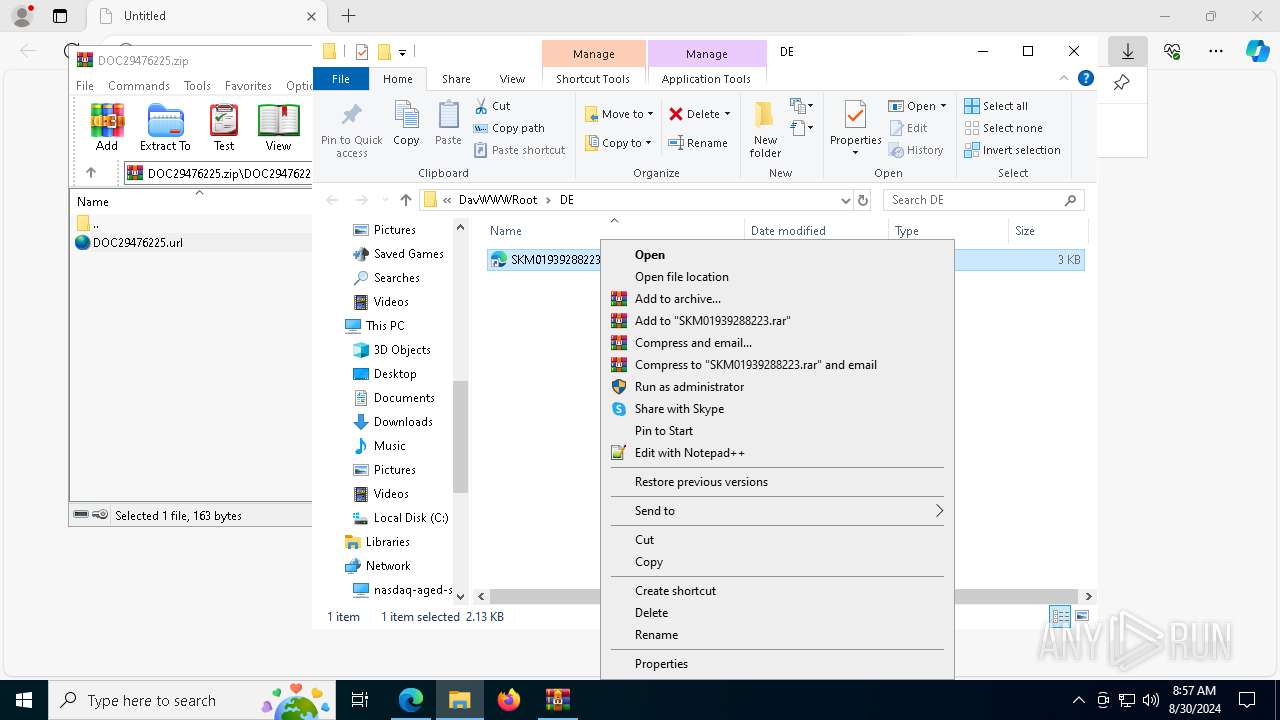Click New folder button

pos(765,130)
